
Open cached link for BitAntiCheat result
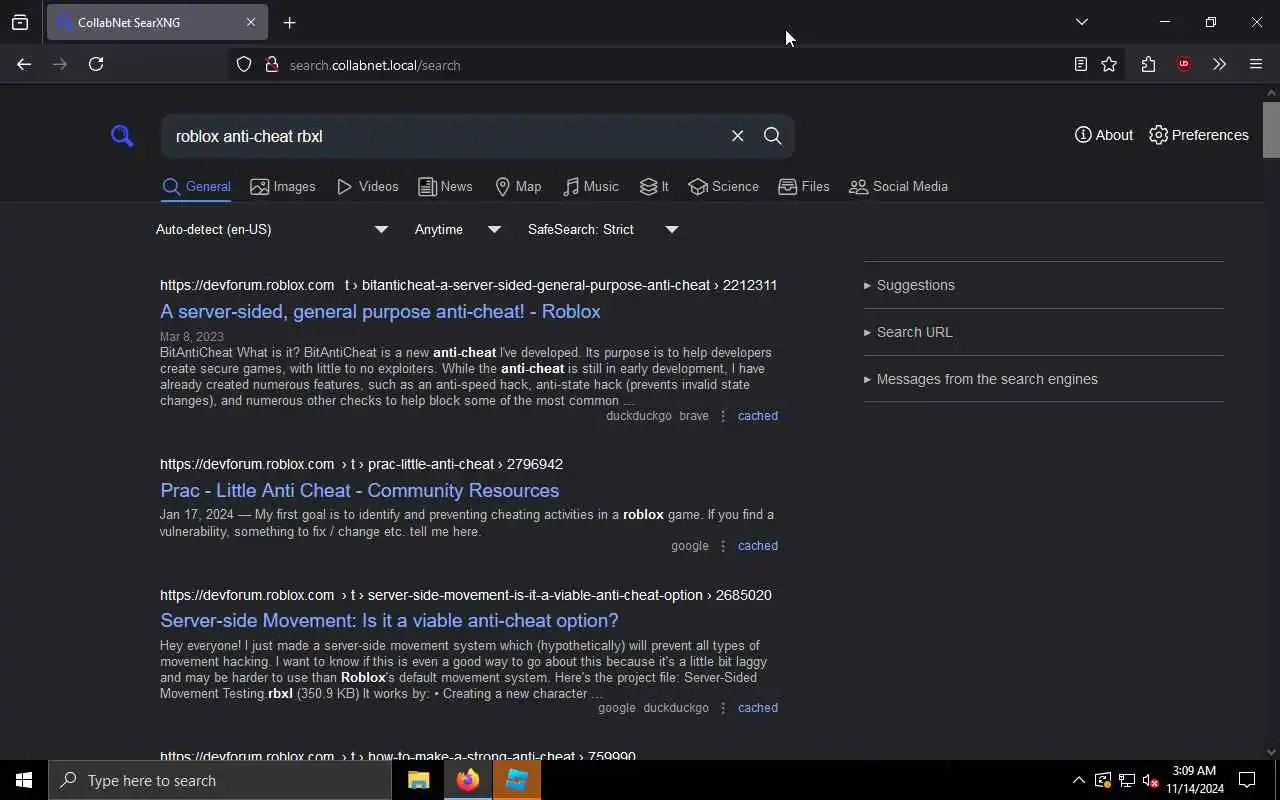point(757,416)
